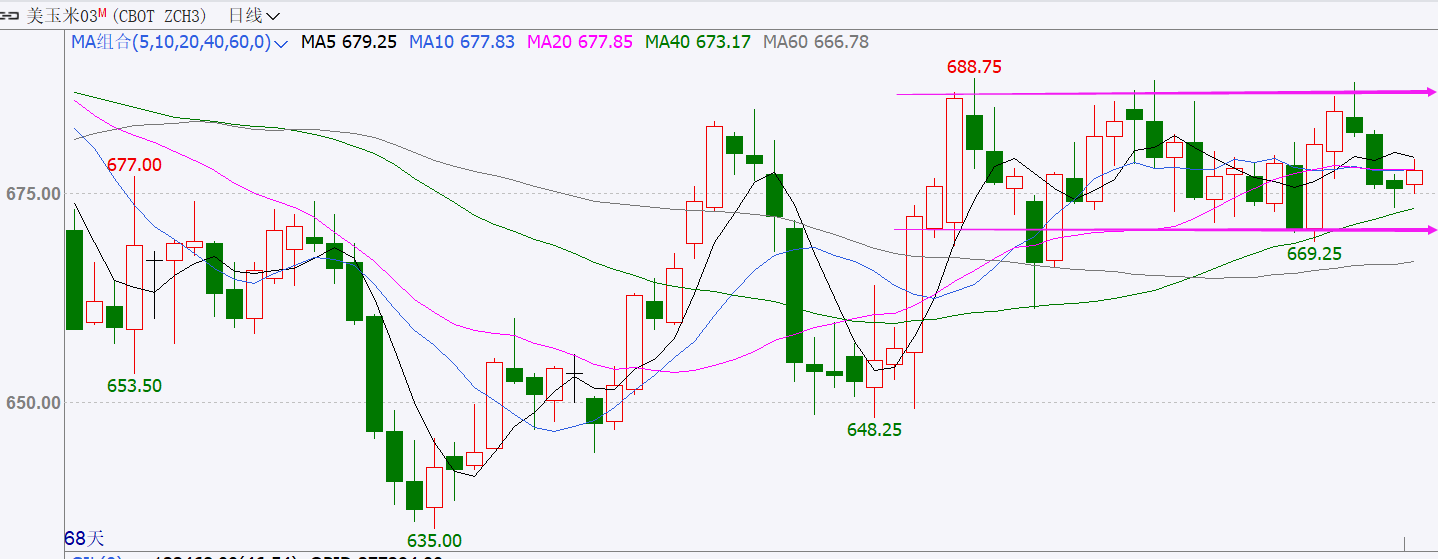The image size is (1438, 559).
Task: Click the 美玉米03 (CBOT ZCH3) contract title
Action: (117, 15)
